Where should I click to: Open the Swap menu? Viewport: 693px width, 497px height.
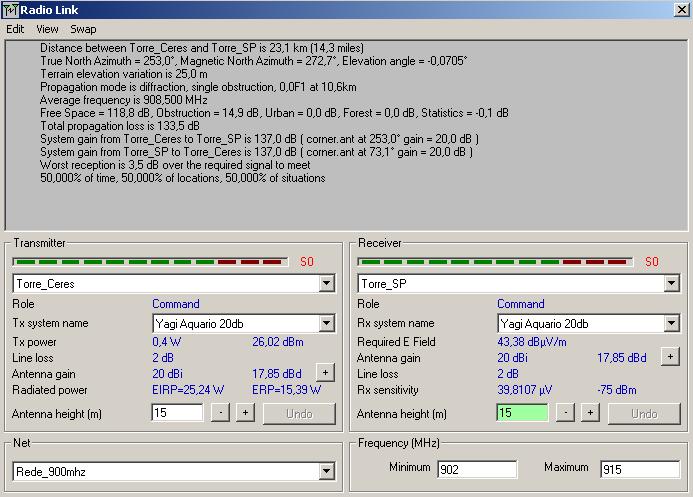point(83,29)
